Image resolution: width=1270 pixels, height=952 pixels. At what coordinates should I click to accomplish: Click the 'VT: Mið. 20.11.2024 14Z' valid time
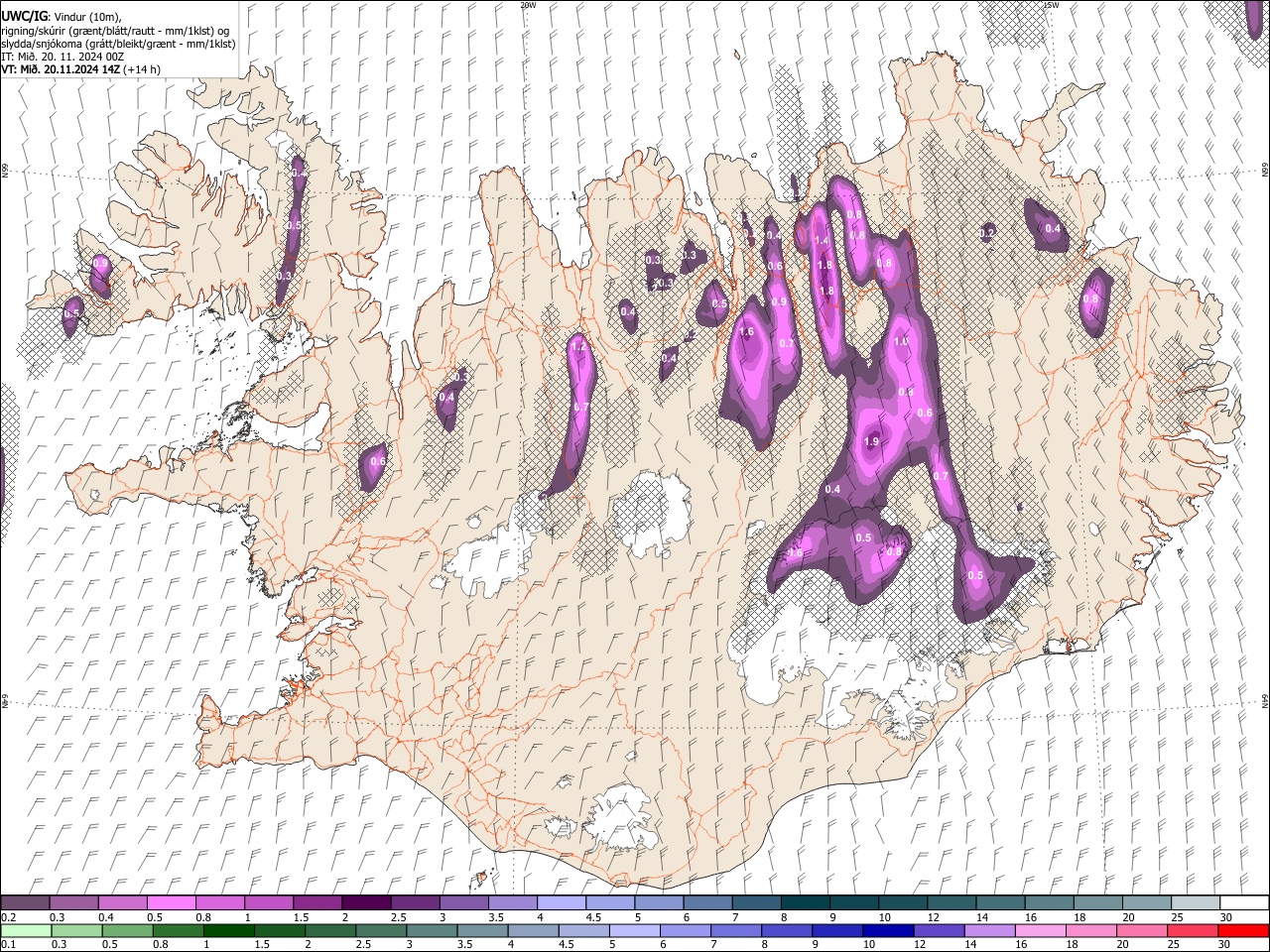(x=61, y=69)
